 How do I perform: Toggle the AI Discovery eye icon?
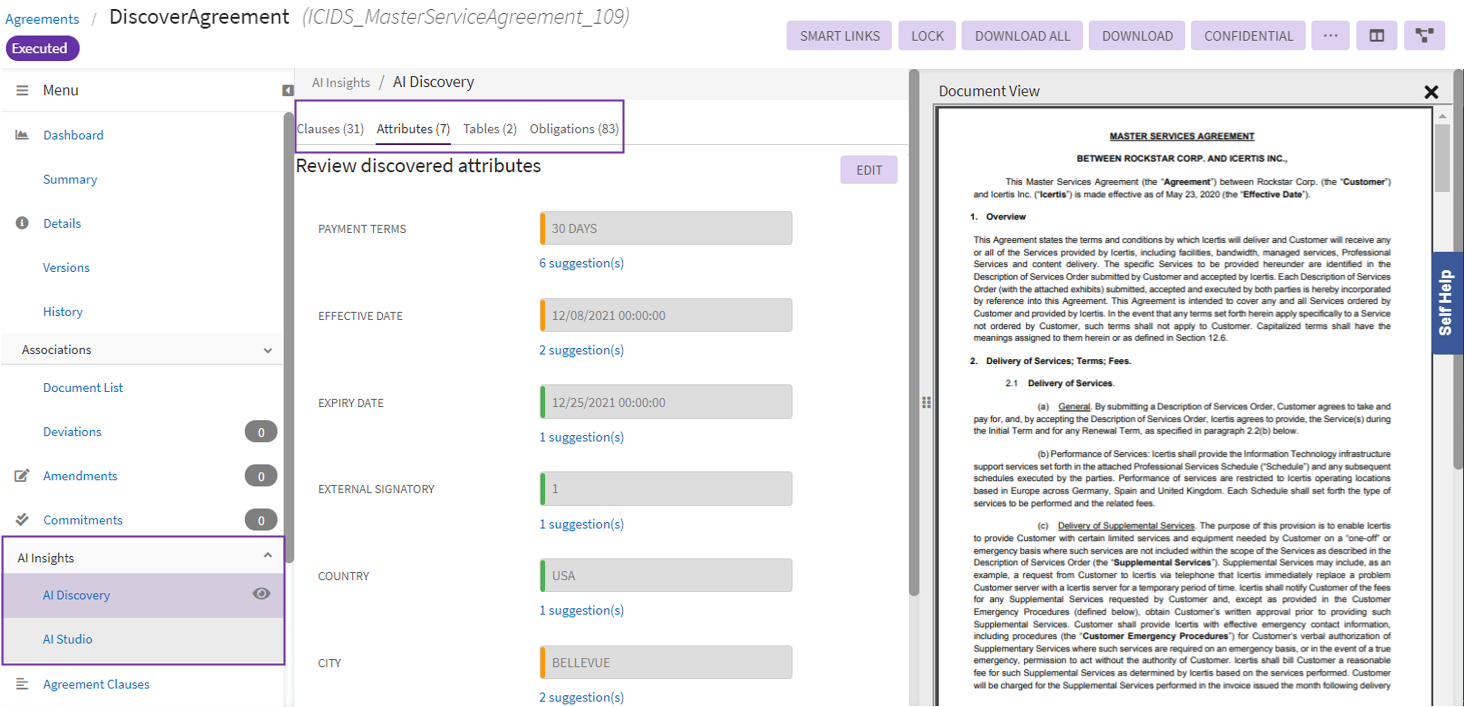pyautogui.click(x=261, y=594)
